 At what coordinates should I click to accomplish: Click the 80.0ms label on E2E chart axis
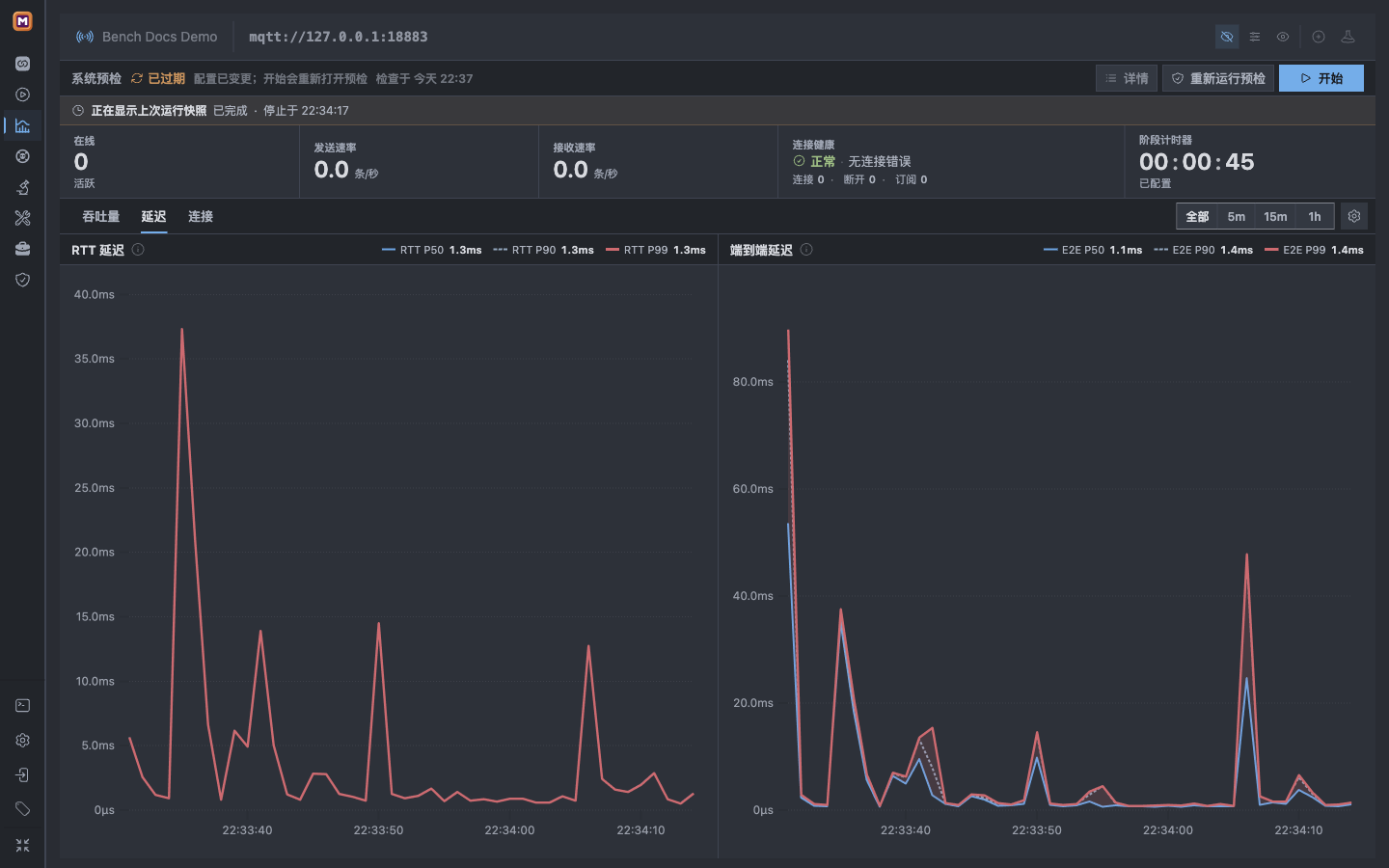click(753, 382)
